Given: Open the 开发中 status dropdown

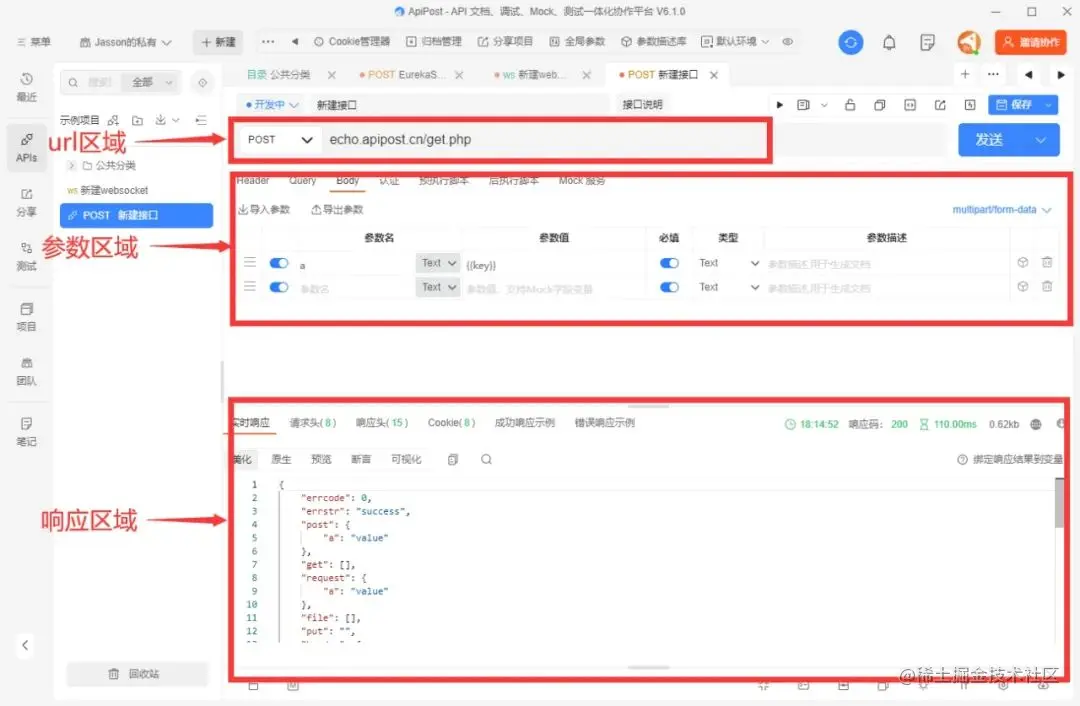Looking at the screenshot, I should [272, 105].
